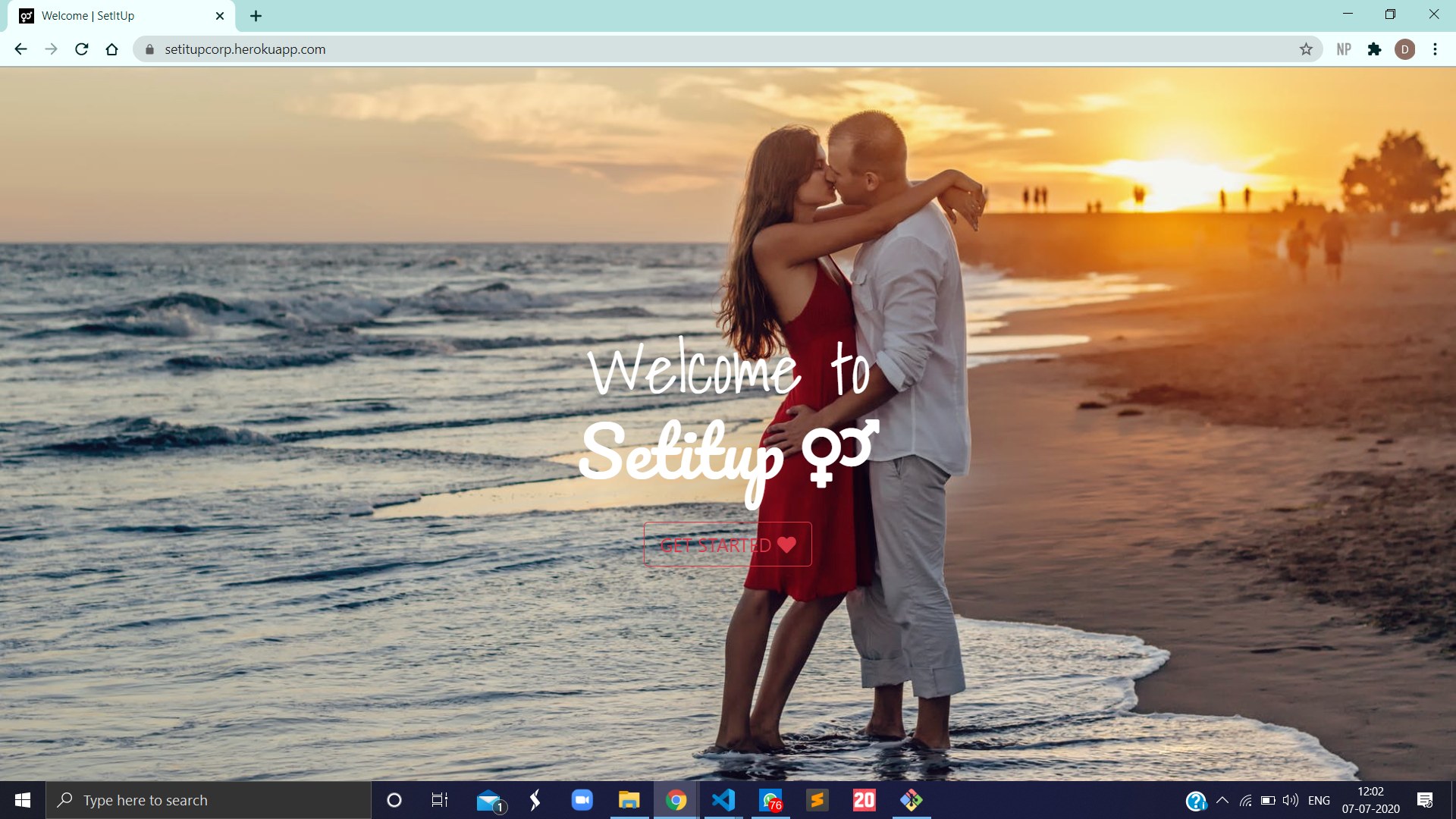The height and width of the screenshot is (819, 1456).
Task: Expand hidden system tray icons chevron
Action: tap(1222, 800)
